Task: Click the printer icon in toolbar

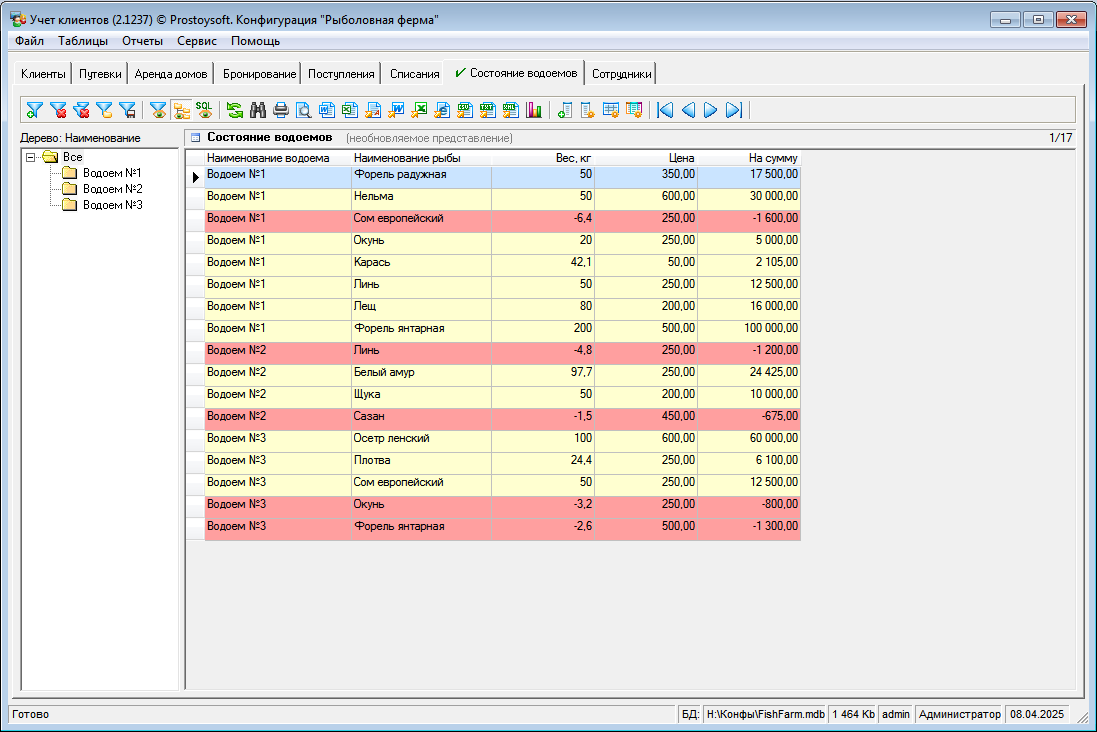Action: [x=281, y=110]
